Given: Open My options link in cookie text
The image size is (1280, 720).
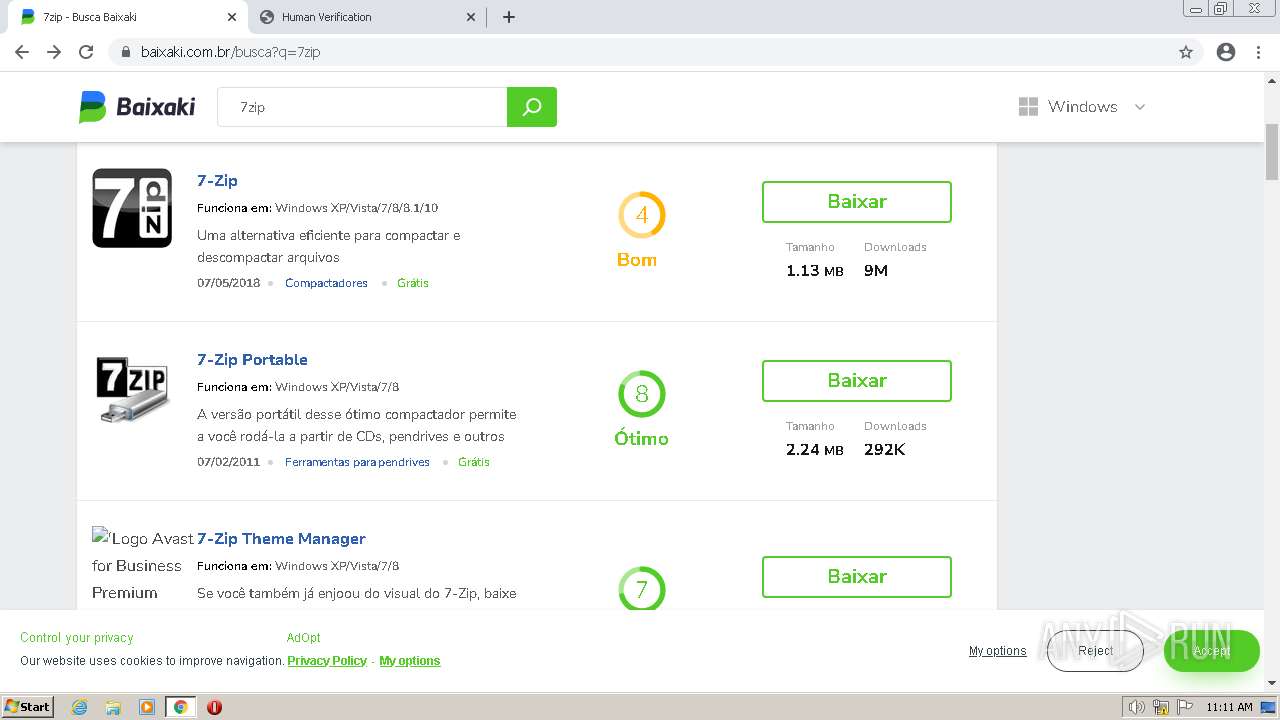Looking at the screenshot, I should coord(410,661).
